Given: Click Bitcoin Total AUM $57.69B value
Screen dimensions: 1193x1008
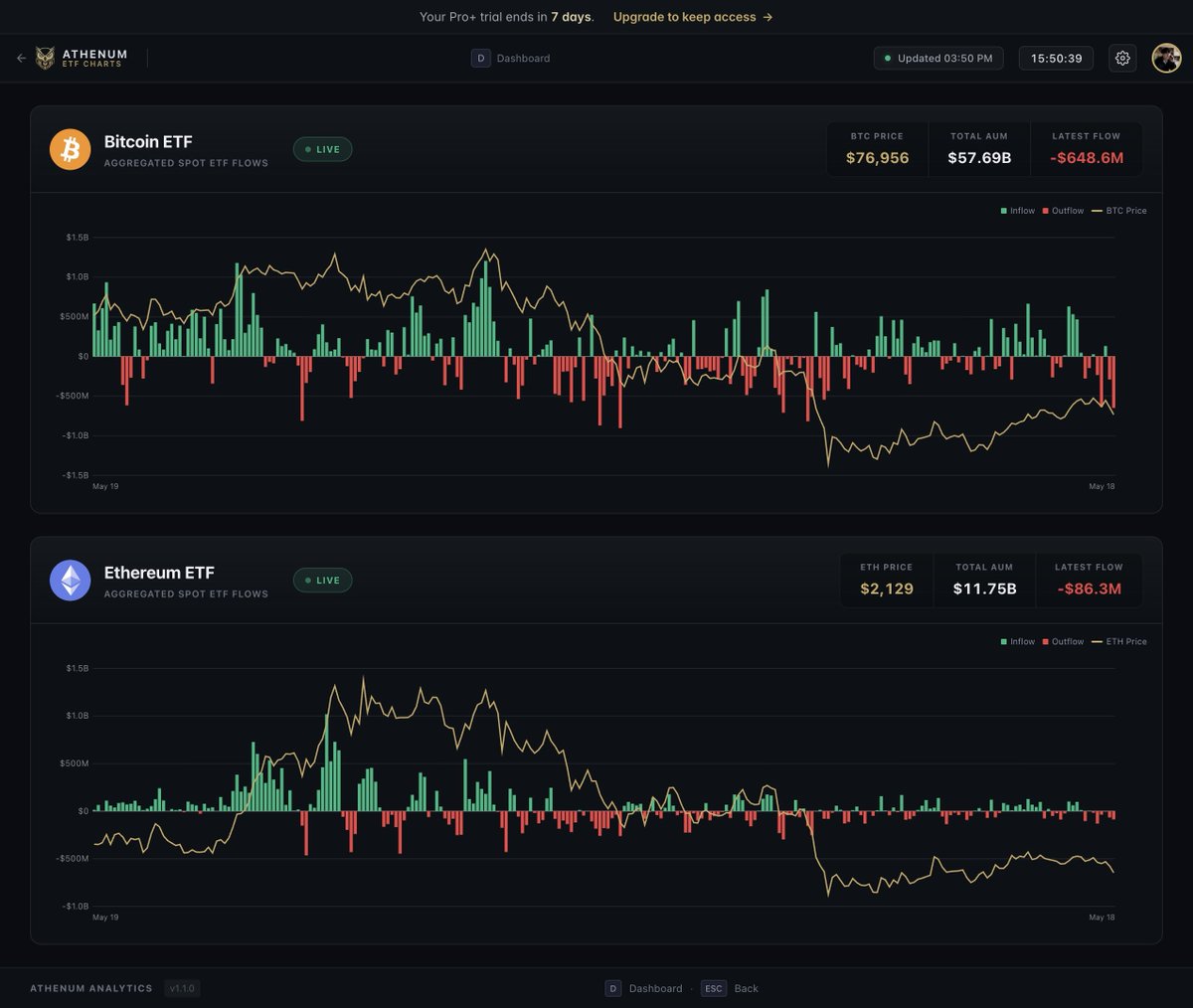Looking at the screenshot, I should coord(979,157).
